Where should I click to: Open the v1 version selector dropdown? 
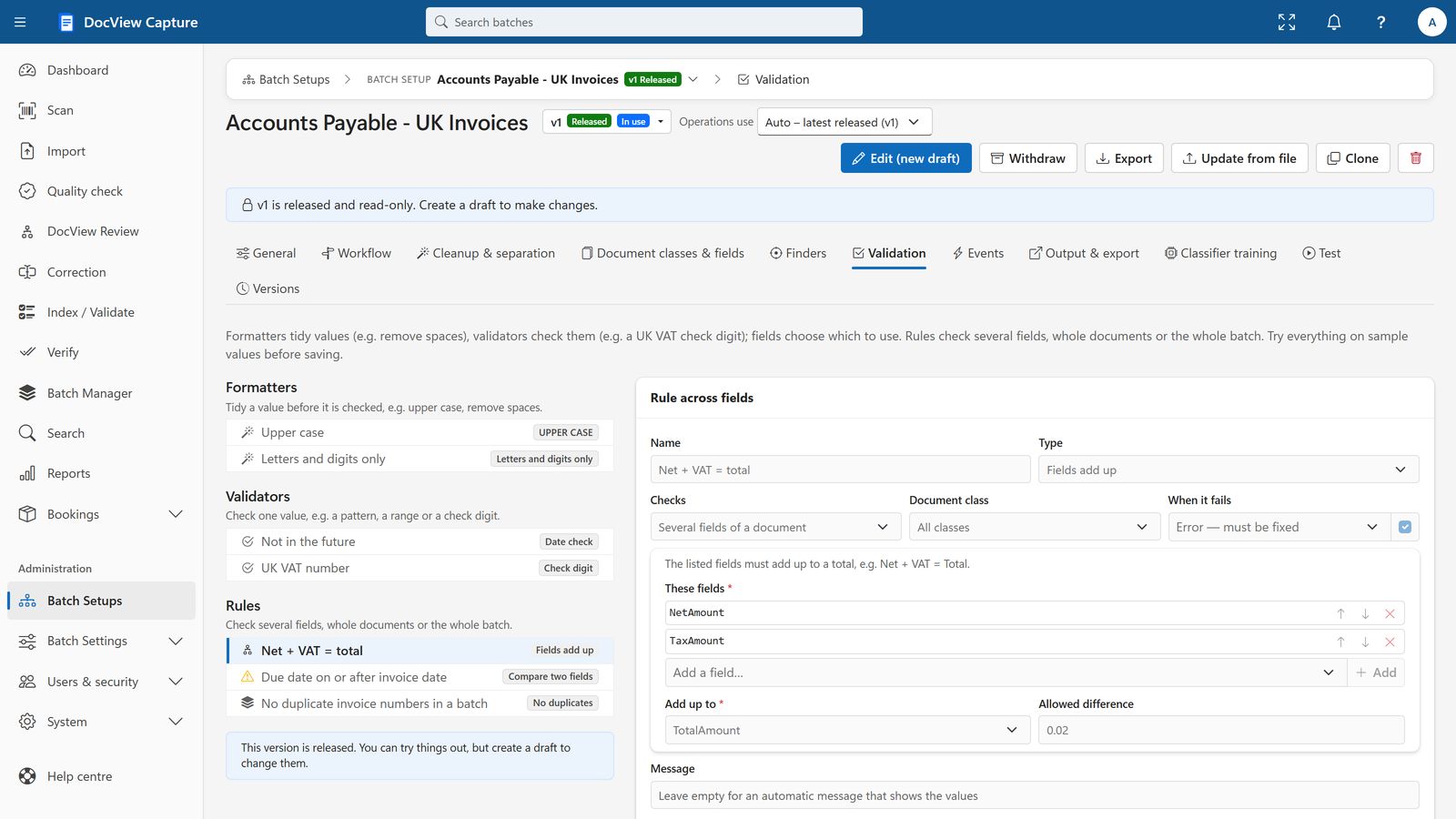[x=606, y=122]
